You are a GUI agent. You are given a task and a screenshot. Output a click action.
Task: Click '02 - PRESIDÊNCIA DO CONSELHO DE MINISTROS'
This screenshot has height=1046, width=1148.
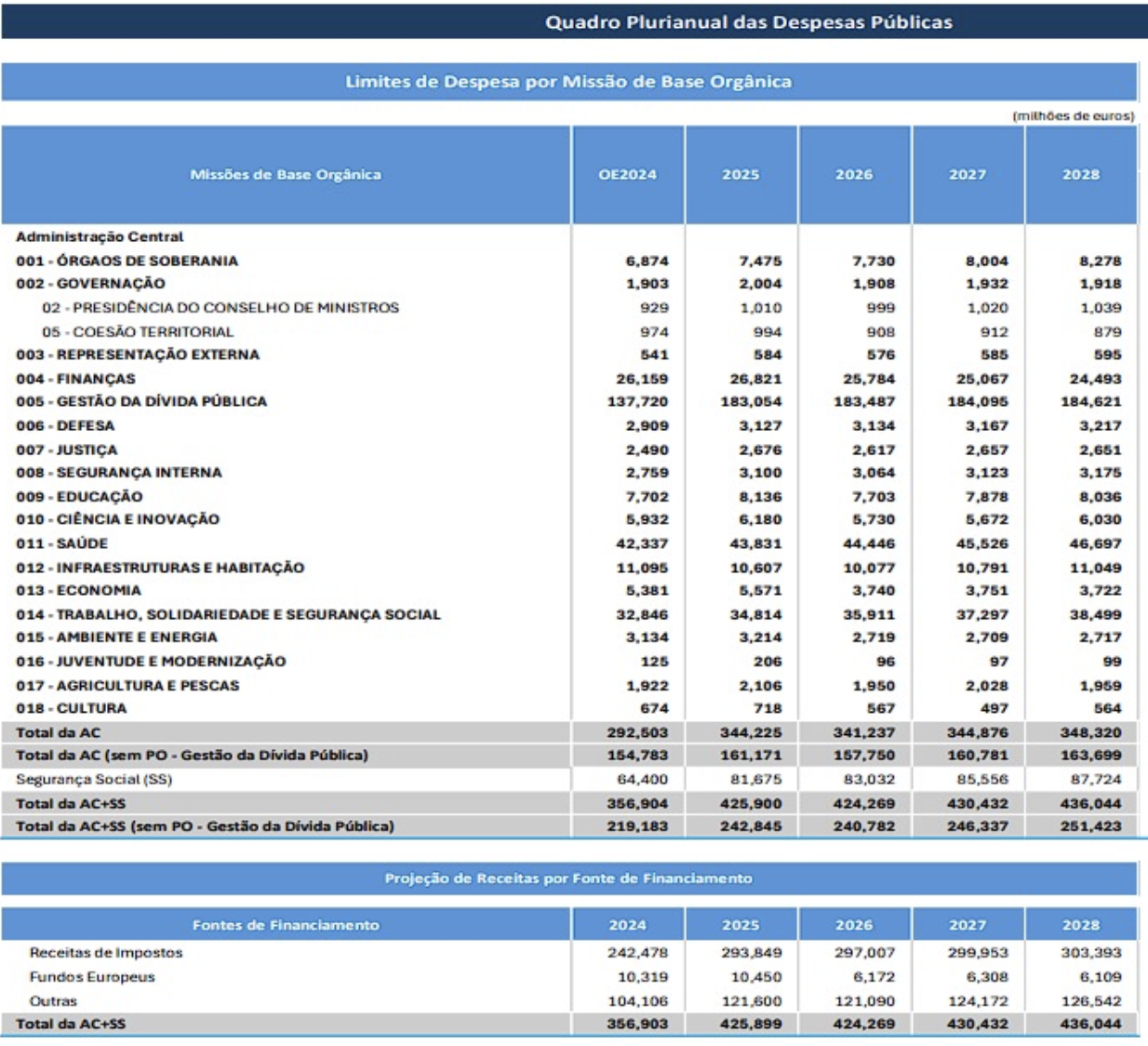coord(220,307)
